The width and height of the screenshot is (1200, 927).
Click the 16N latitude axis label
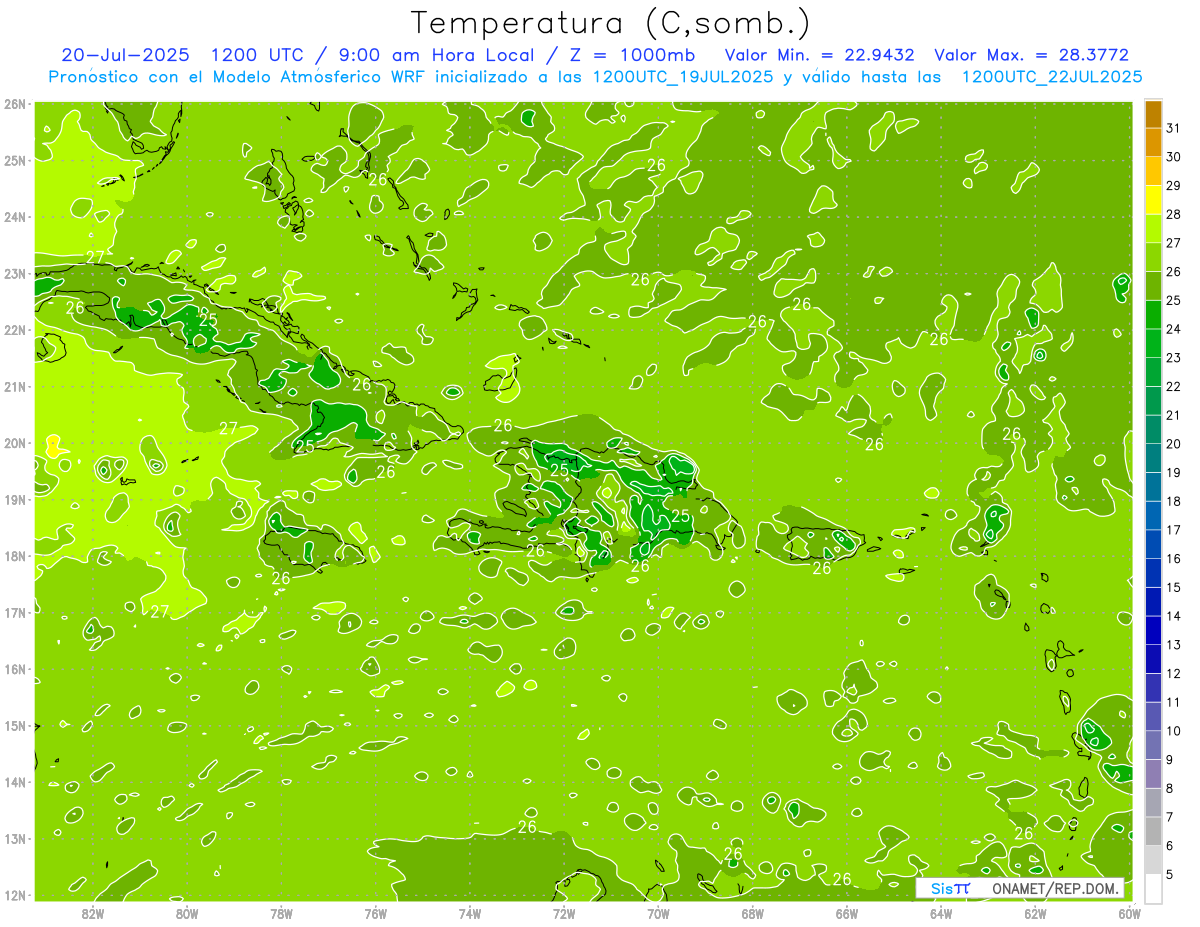tap(14, 669)
